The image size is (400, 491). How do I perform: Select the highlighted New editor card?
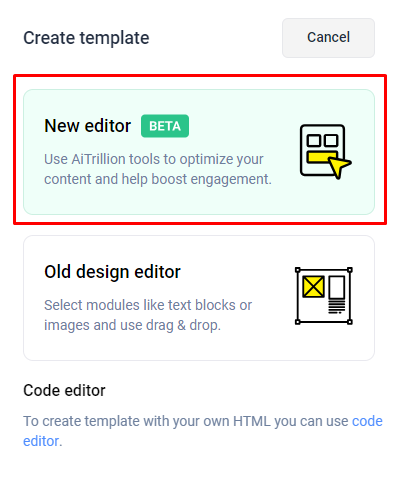(199, 152)
